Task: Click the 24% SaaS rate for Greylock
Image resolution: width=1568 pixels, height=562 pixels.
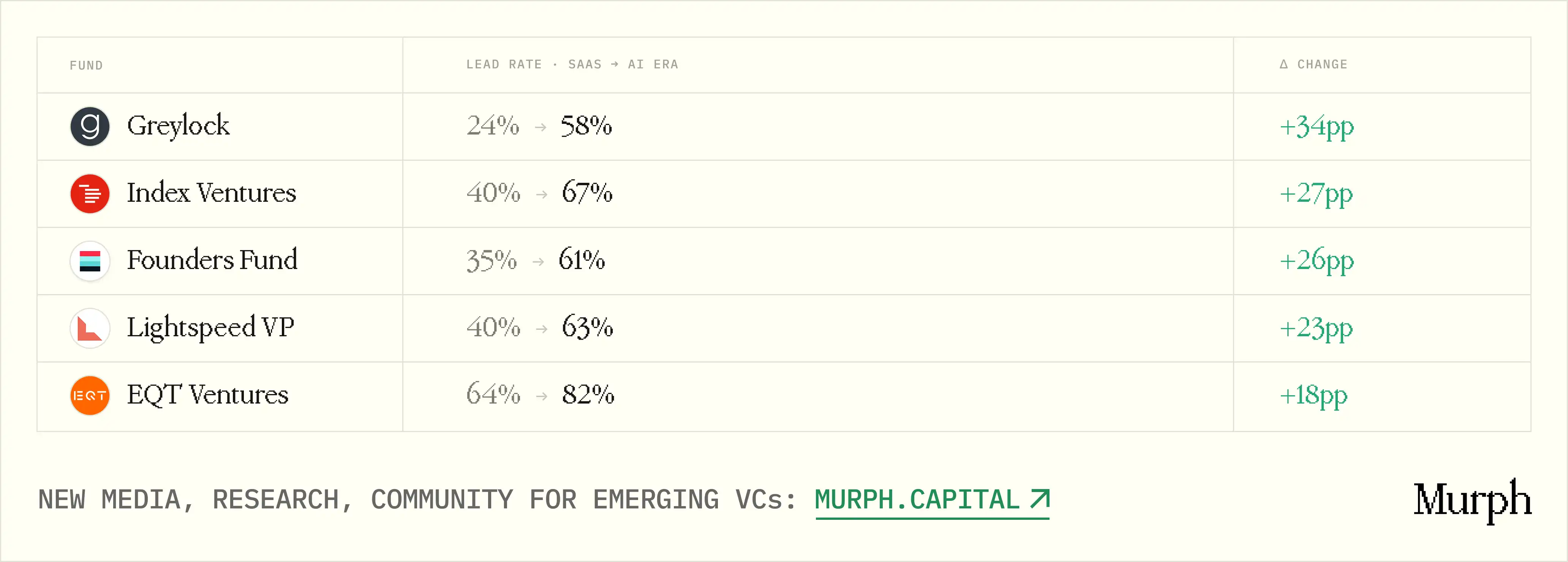Action: pos(493,125)
